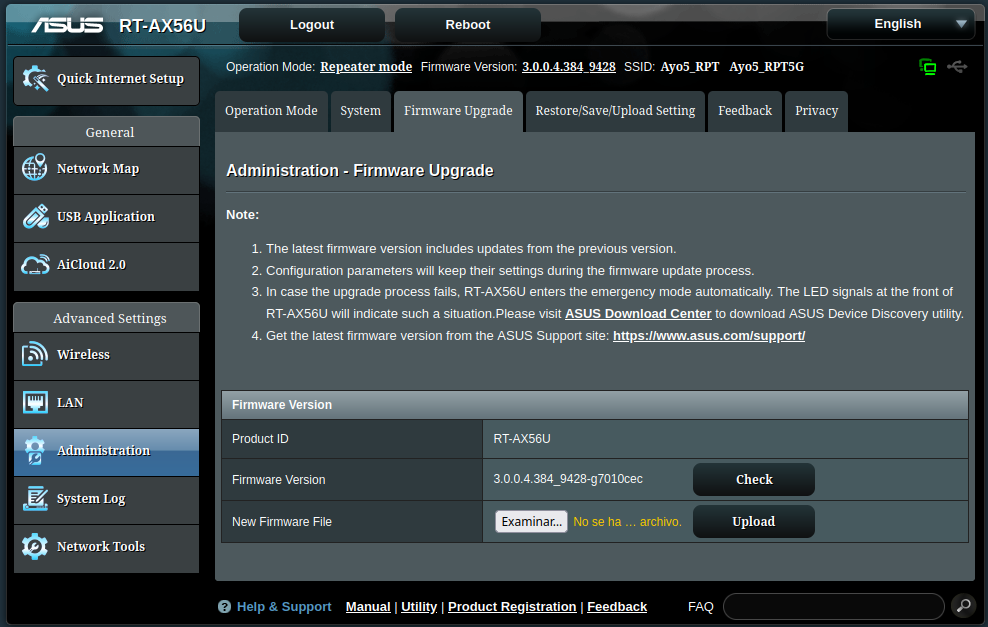988x627 pixels.
Task: Open the Product Registration link
Action: [x=512, y=607]
